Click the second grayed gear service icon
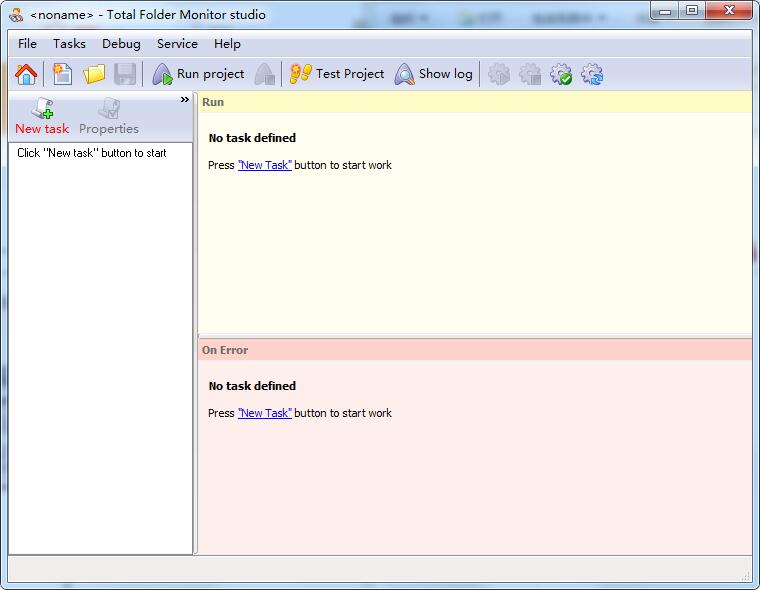 [530, 74]
